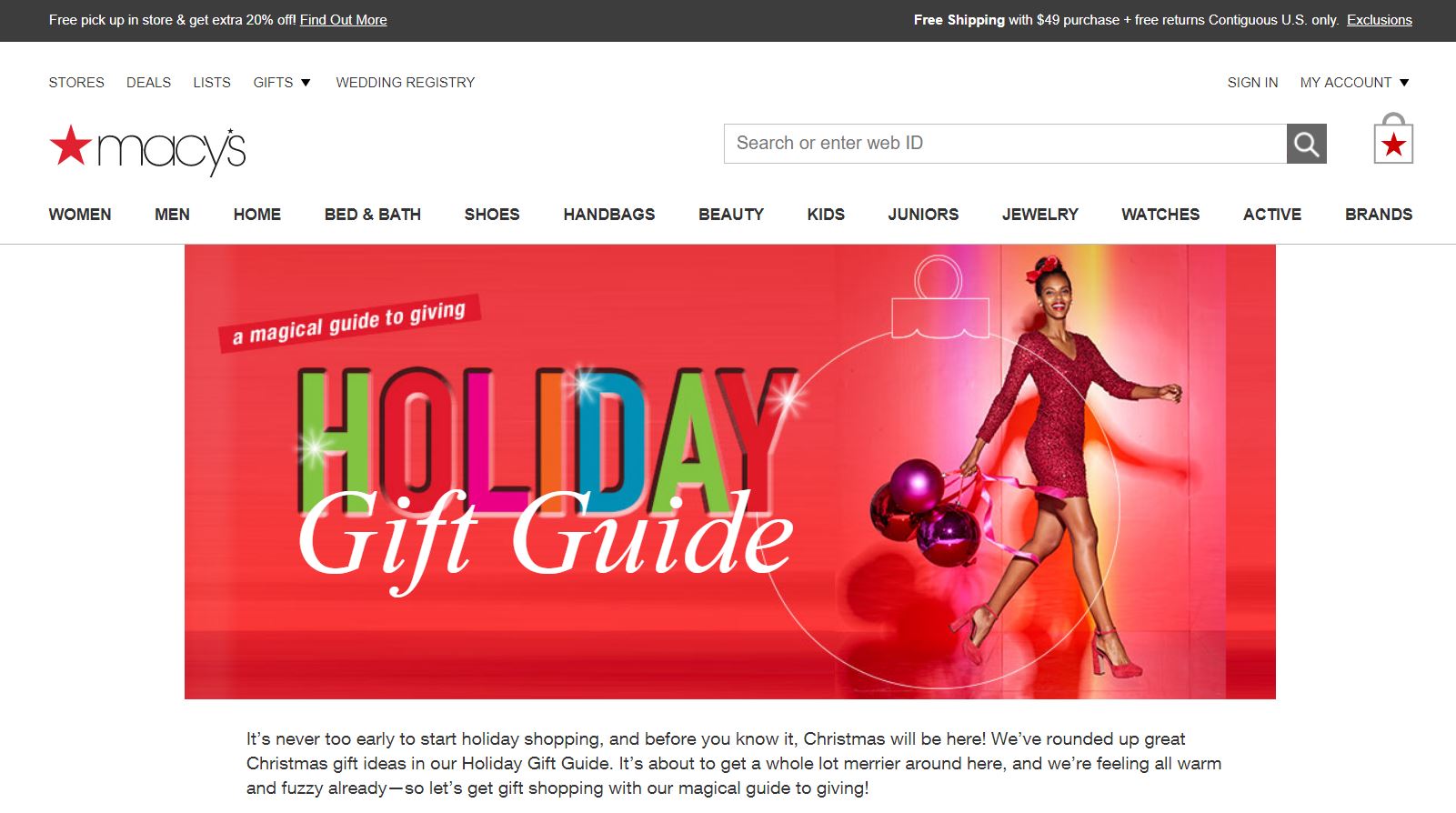Open the shopping bag icon
1456x813 pixels.
click(x=1393, y=139)
